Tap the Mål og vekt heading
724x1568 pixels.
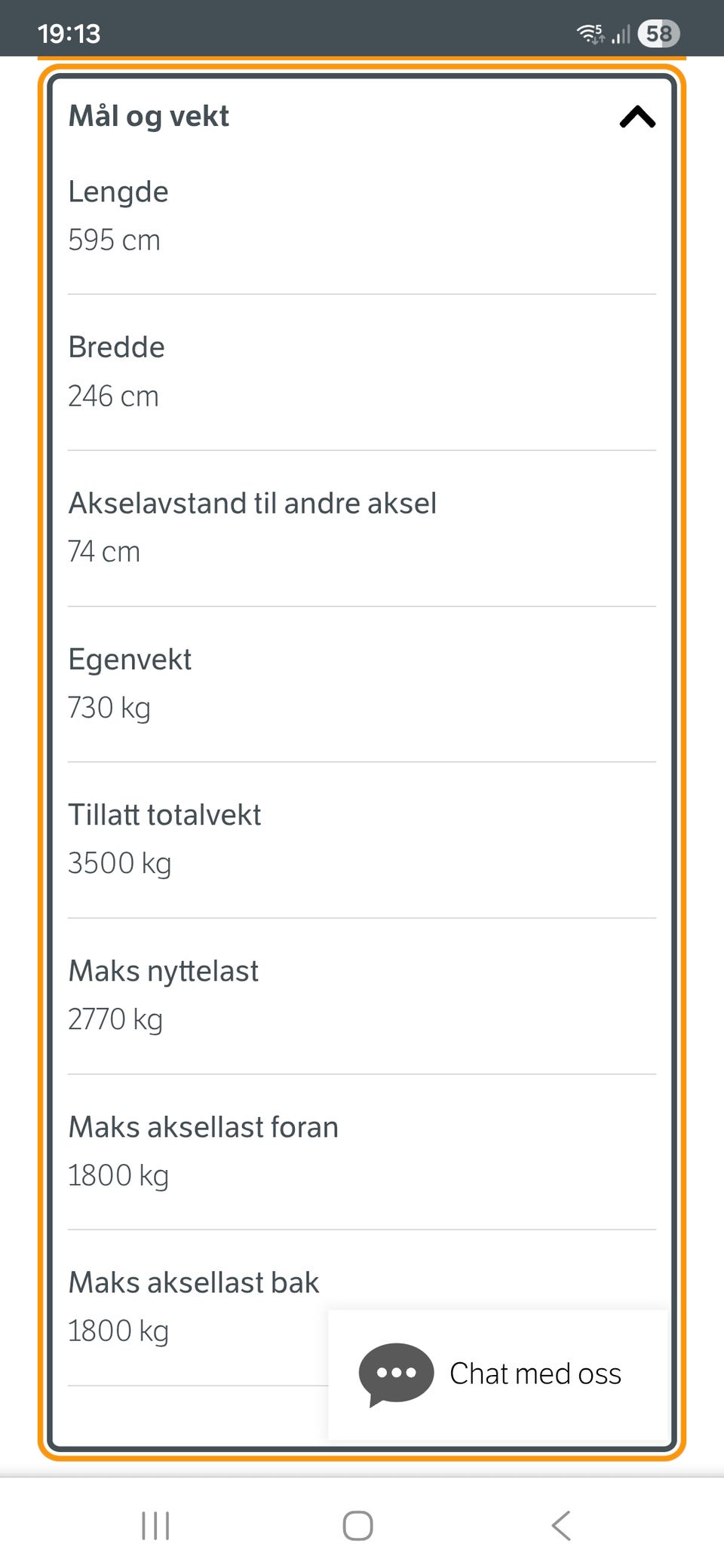coord(149,117)
